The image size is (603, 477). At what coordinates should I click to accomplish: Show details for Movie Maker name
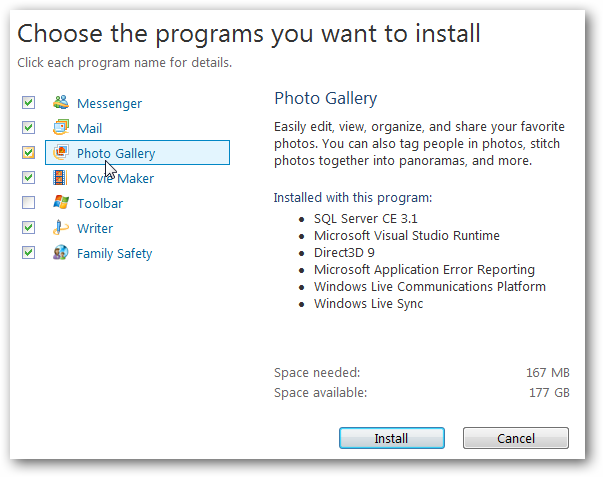[x=115, y=179]
